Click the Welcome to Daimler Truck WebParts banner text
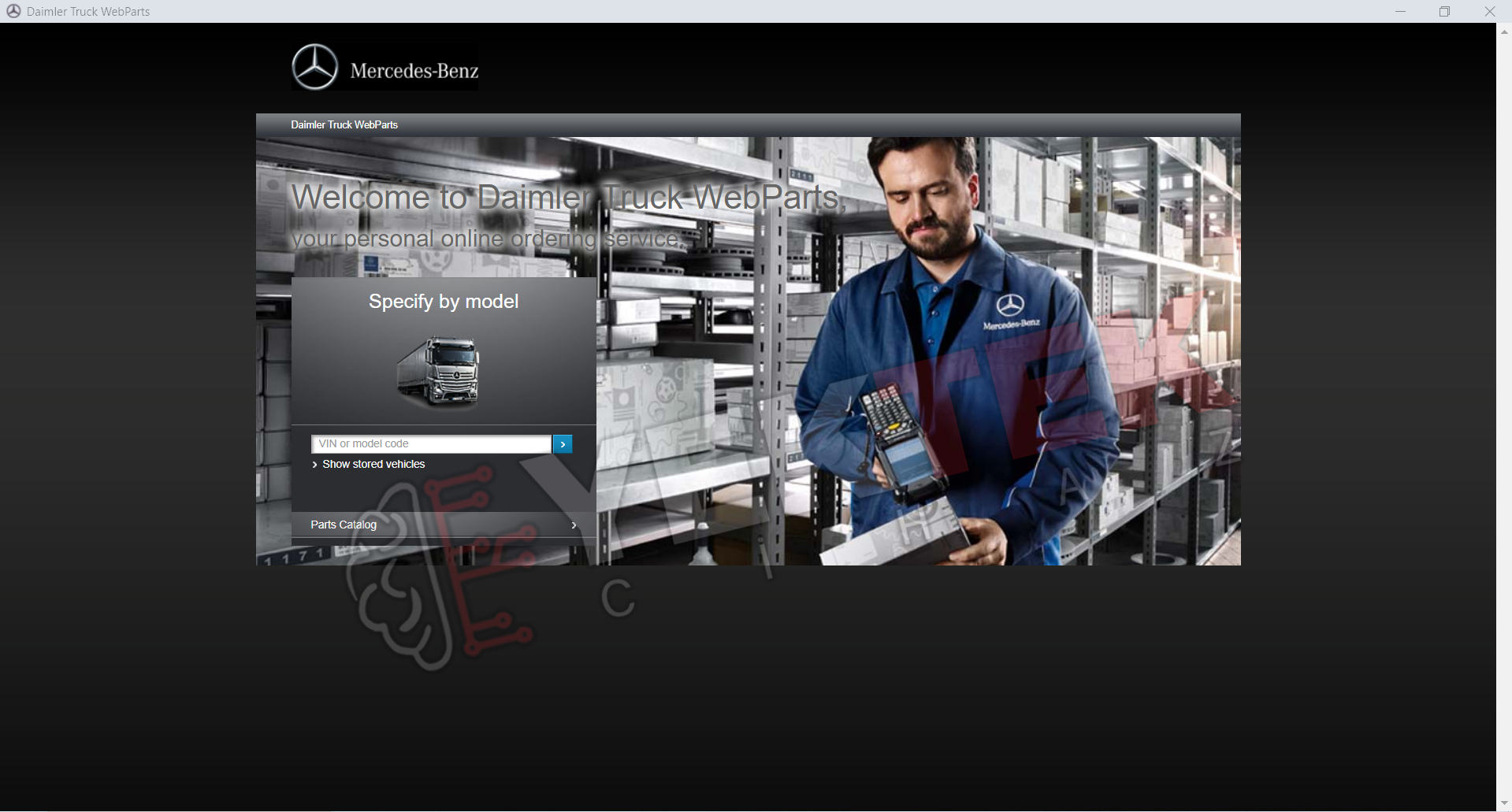Image resolution: width=1512 pixels, height=812 pixels. 568,197
